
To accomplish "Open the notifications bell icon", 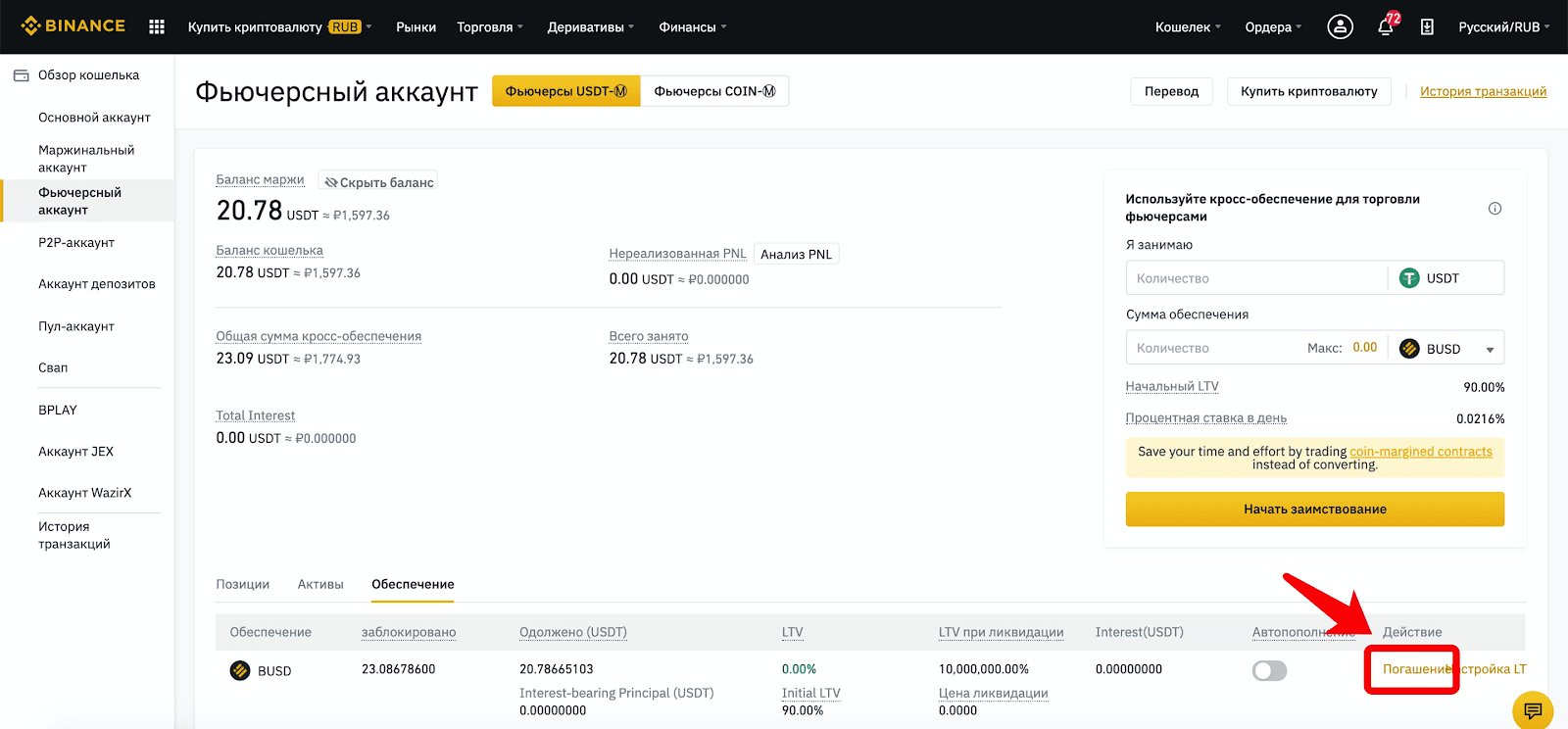I will tap(1386, 26).
